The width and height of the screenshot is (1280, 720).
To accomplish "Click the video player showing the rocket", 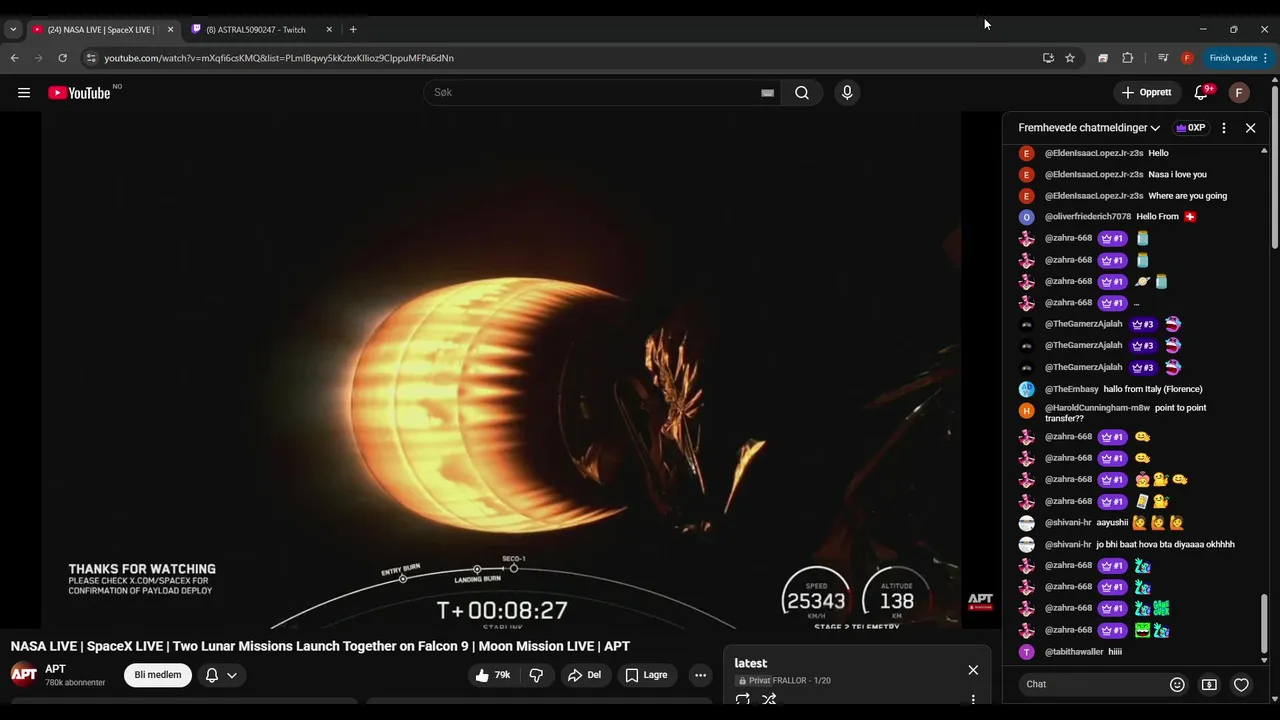I will (x=501, y=370).
